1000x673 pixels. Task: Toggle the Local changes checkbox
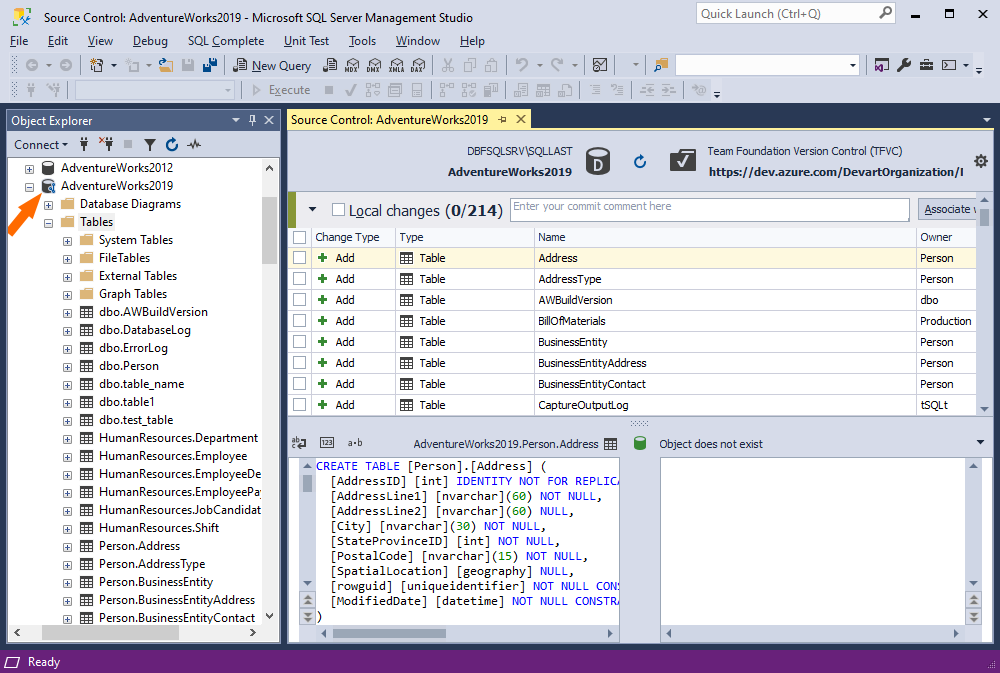tap(339, 210)
